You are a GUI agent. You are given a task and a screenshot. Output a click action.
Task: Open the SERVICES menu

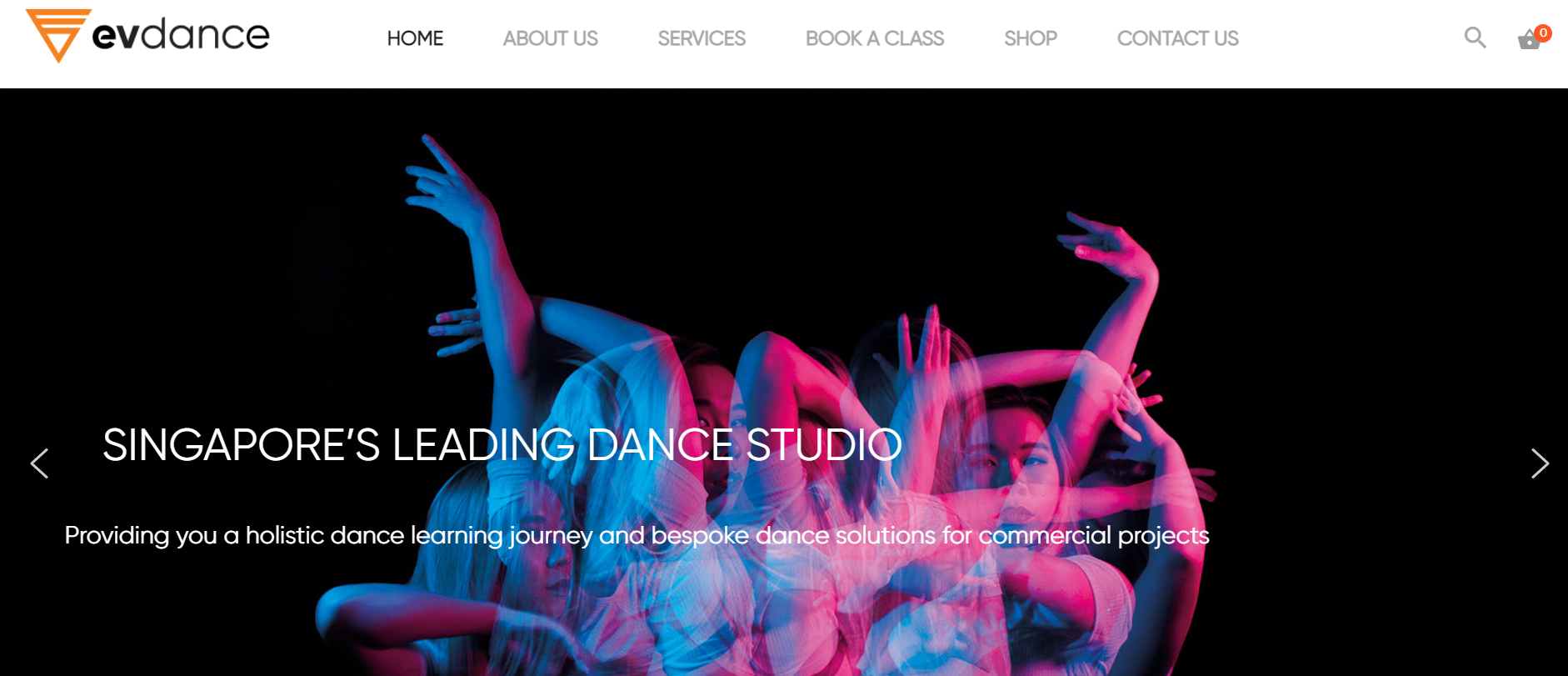pyautogui.click(x=702, y=38)
